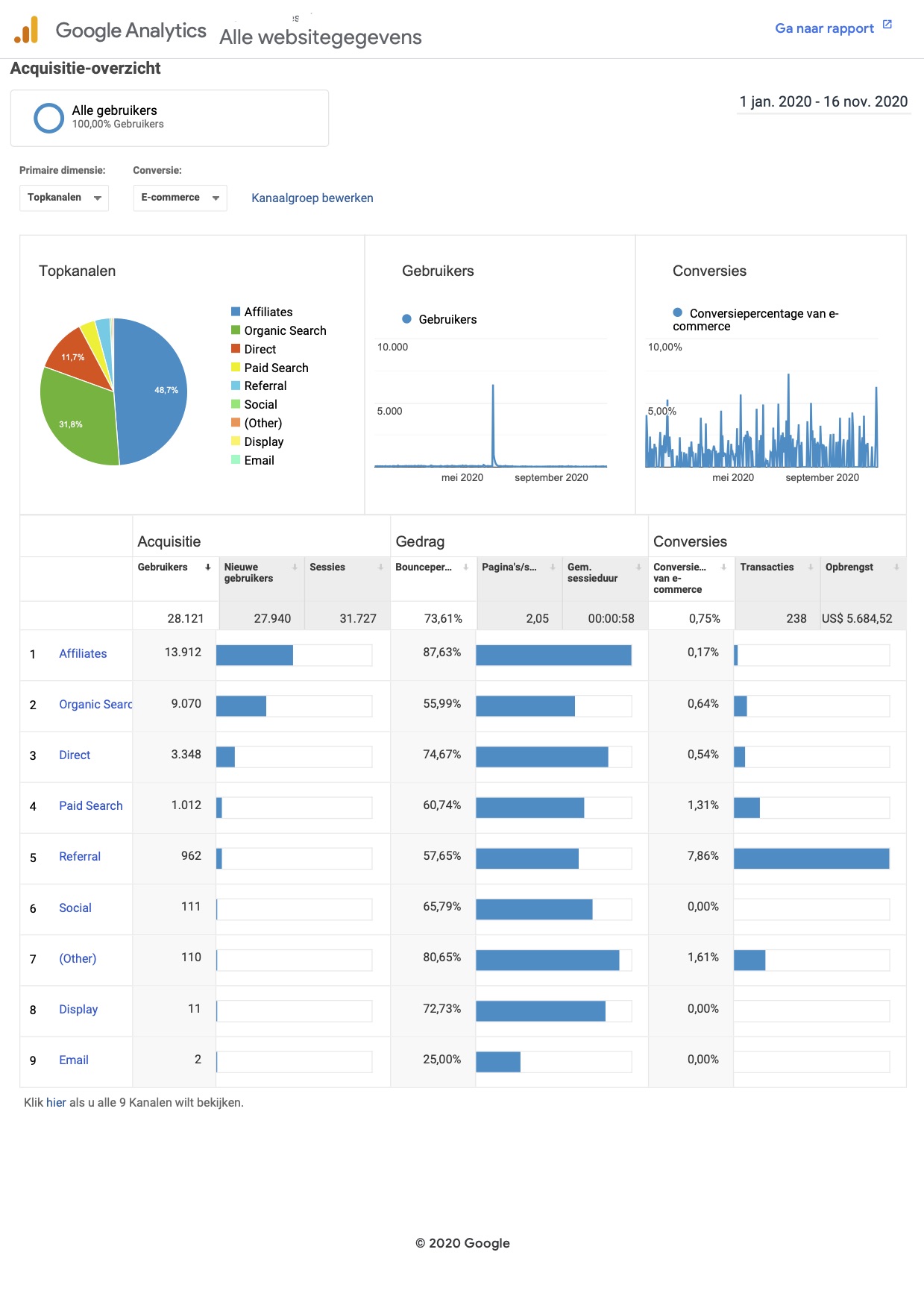Click the Acquisitie-overzicht page title

(86, 69)
